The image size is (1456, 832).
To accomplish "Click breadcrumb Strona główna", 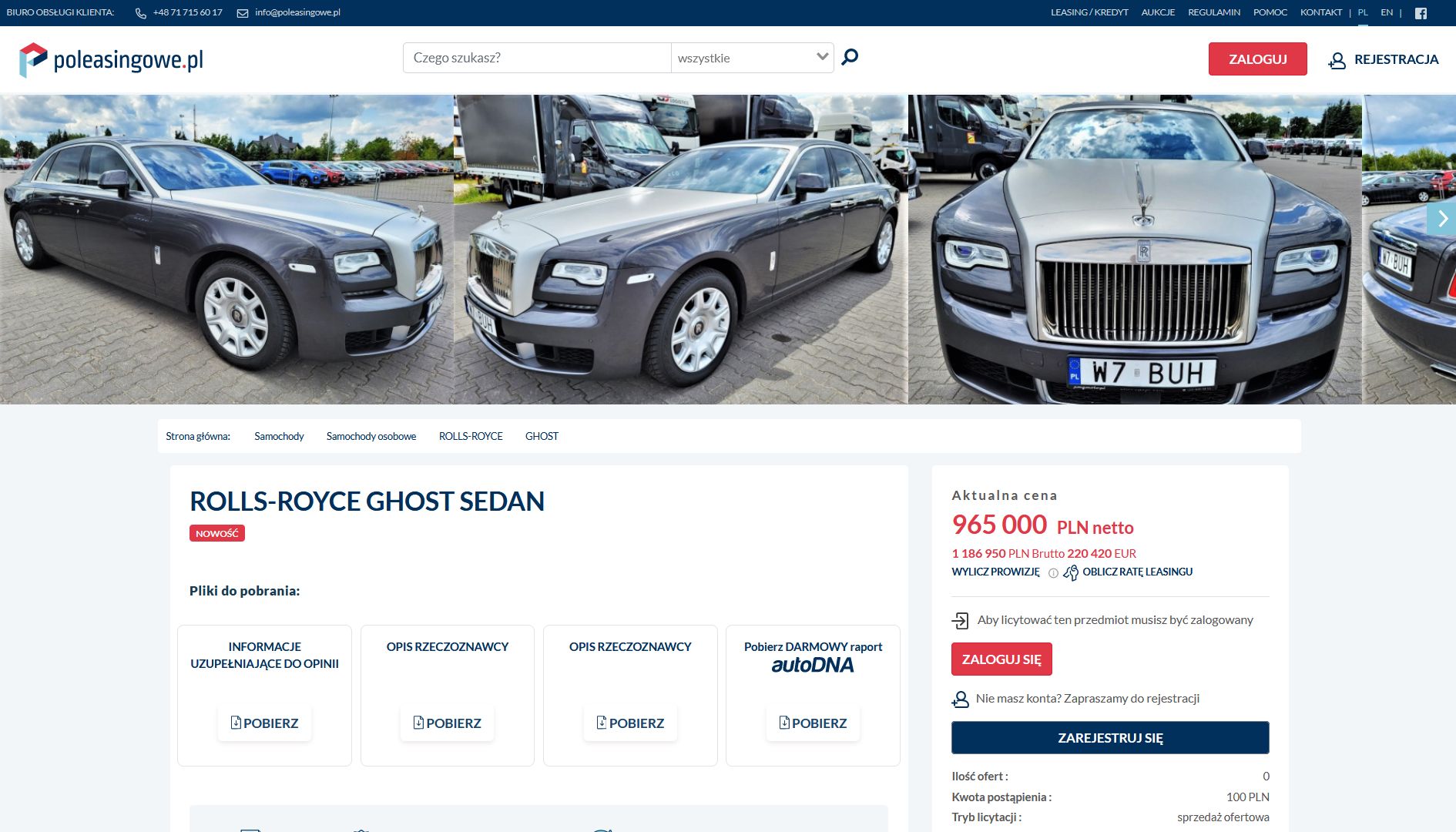I will [198, 436].
